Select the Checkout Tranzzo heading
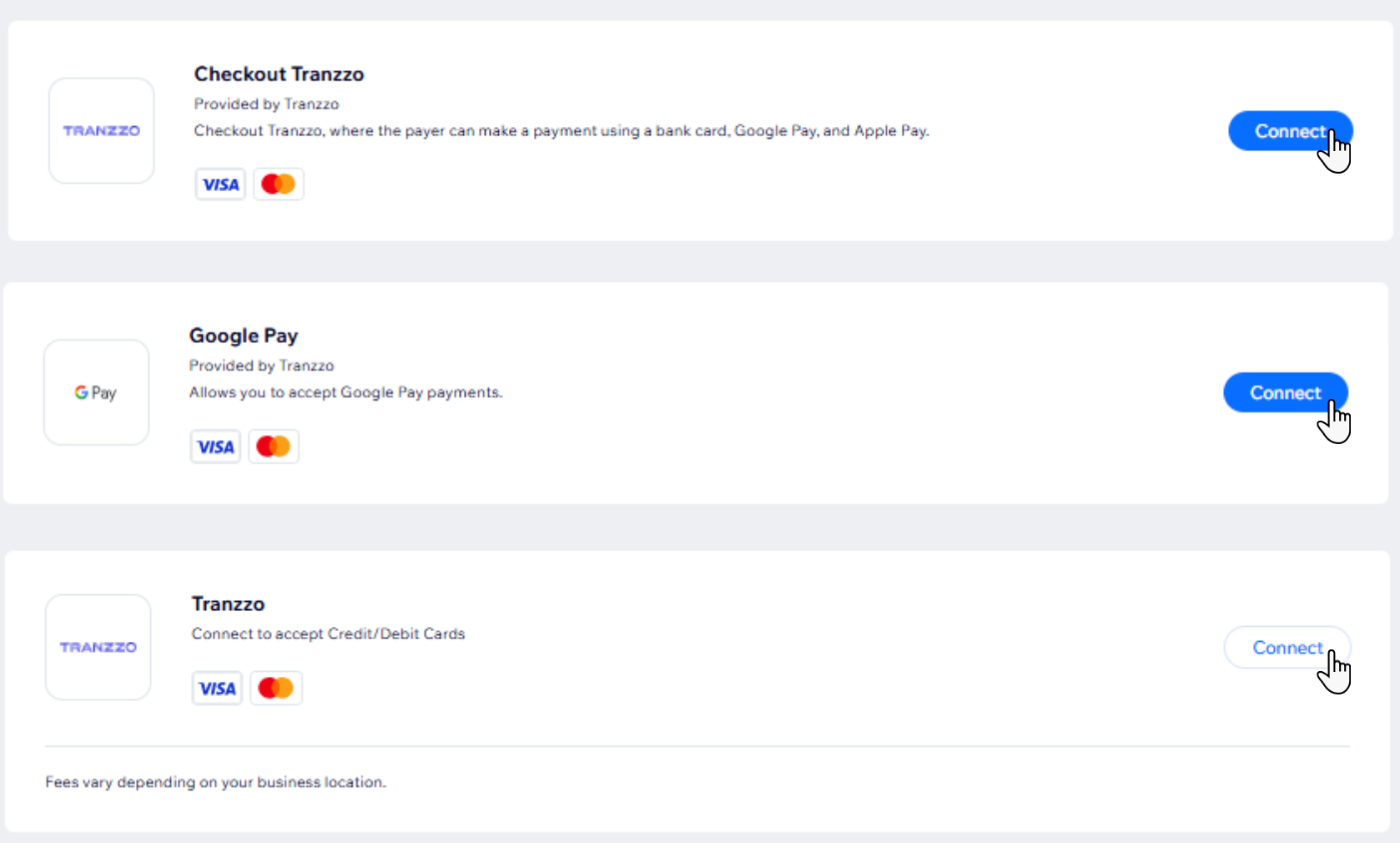The width and height of the screenshot is (1400, 843). (279, 74)
